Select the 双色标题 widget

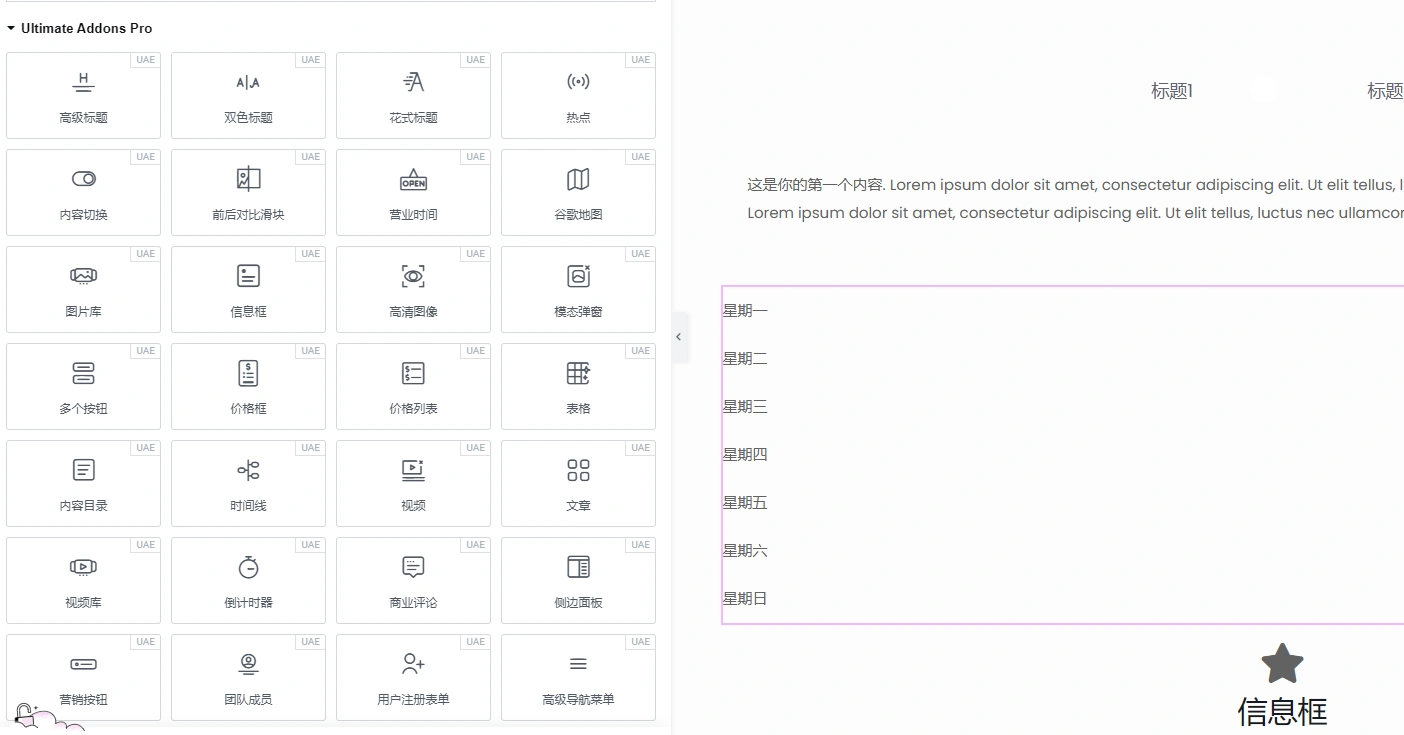(x=248, y=95)
